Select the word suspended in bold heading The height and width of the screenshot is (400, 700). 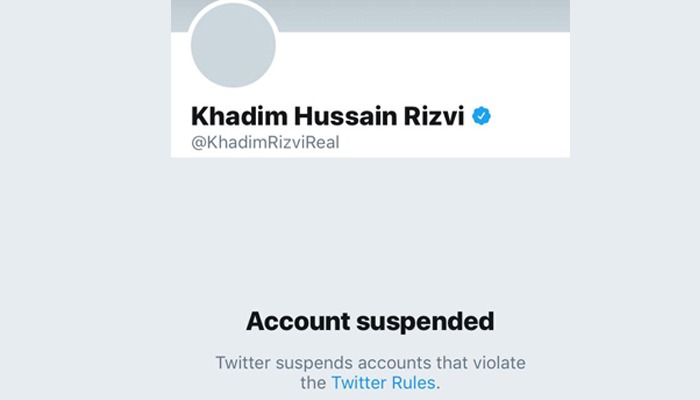coord(425,321)
